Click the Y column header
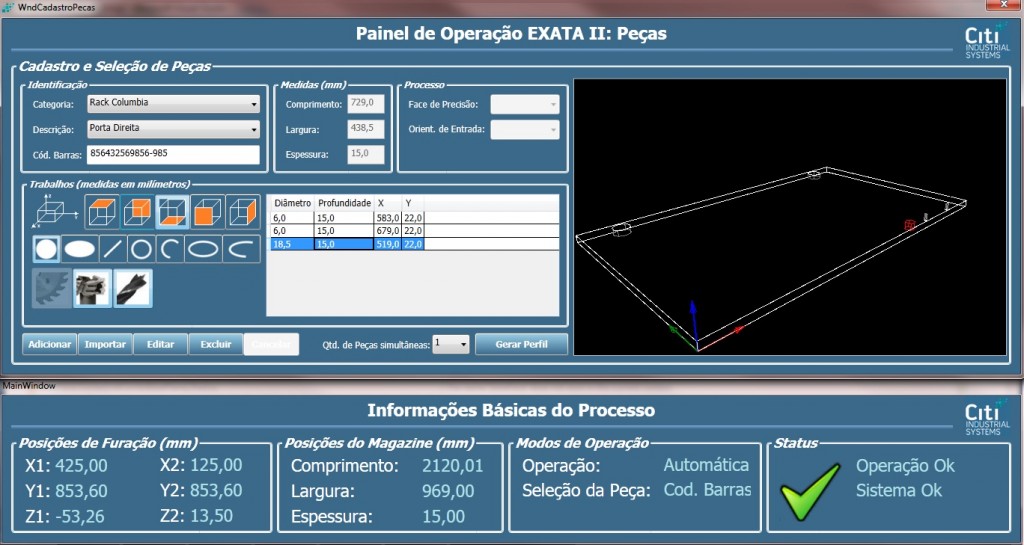 413,203
